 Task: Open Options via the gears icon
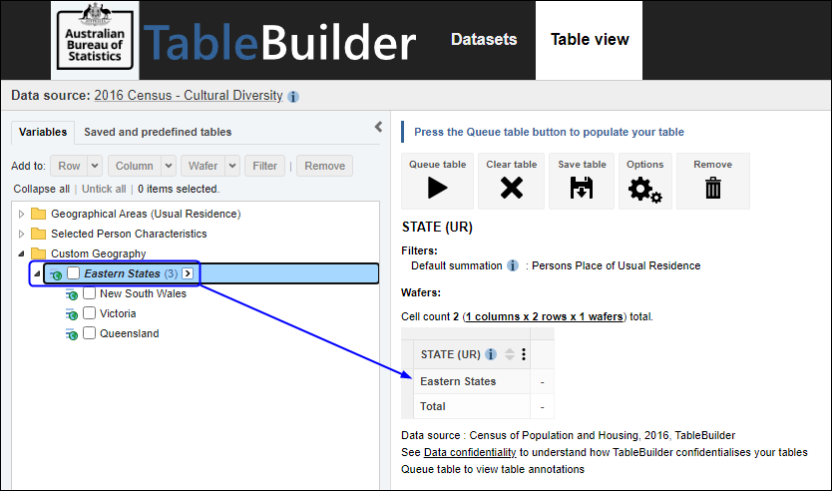(645, 189)
